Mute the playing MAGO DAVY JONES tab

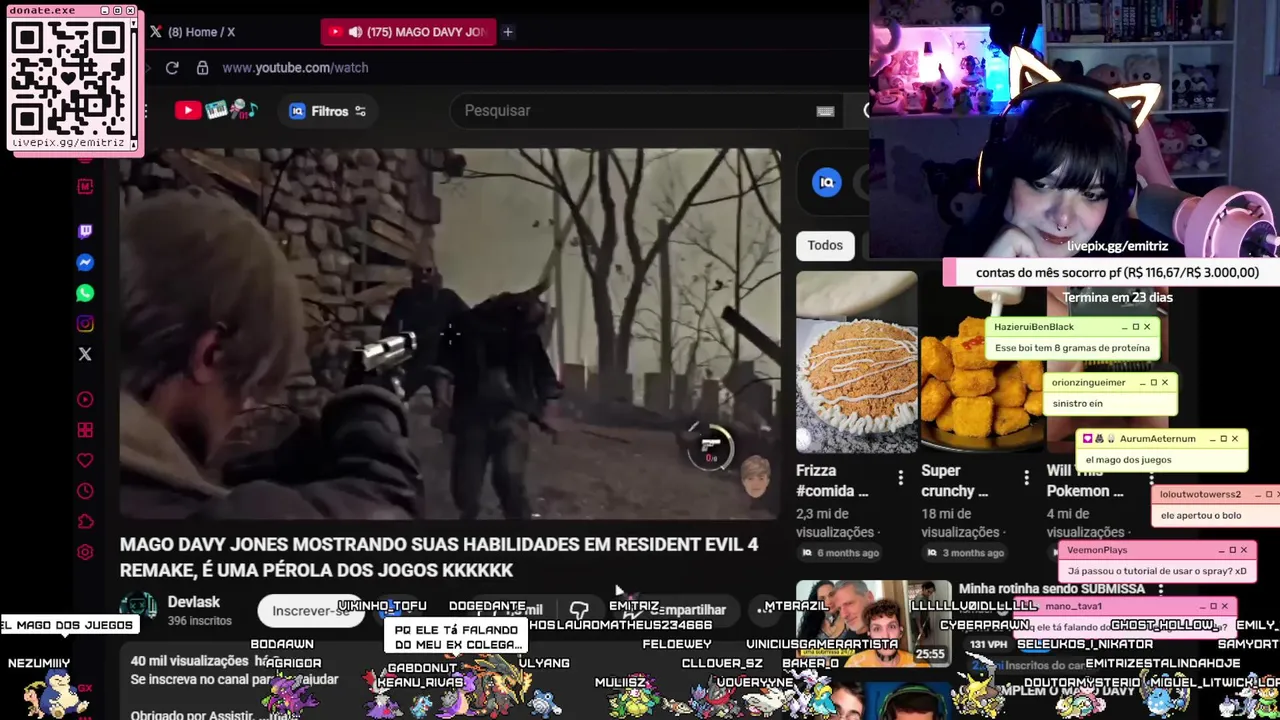coord(355,32)
